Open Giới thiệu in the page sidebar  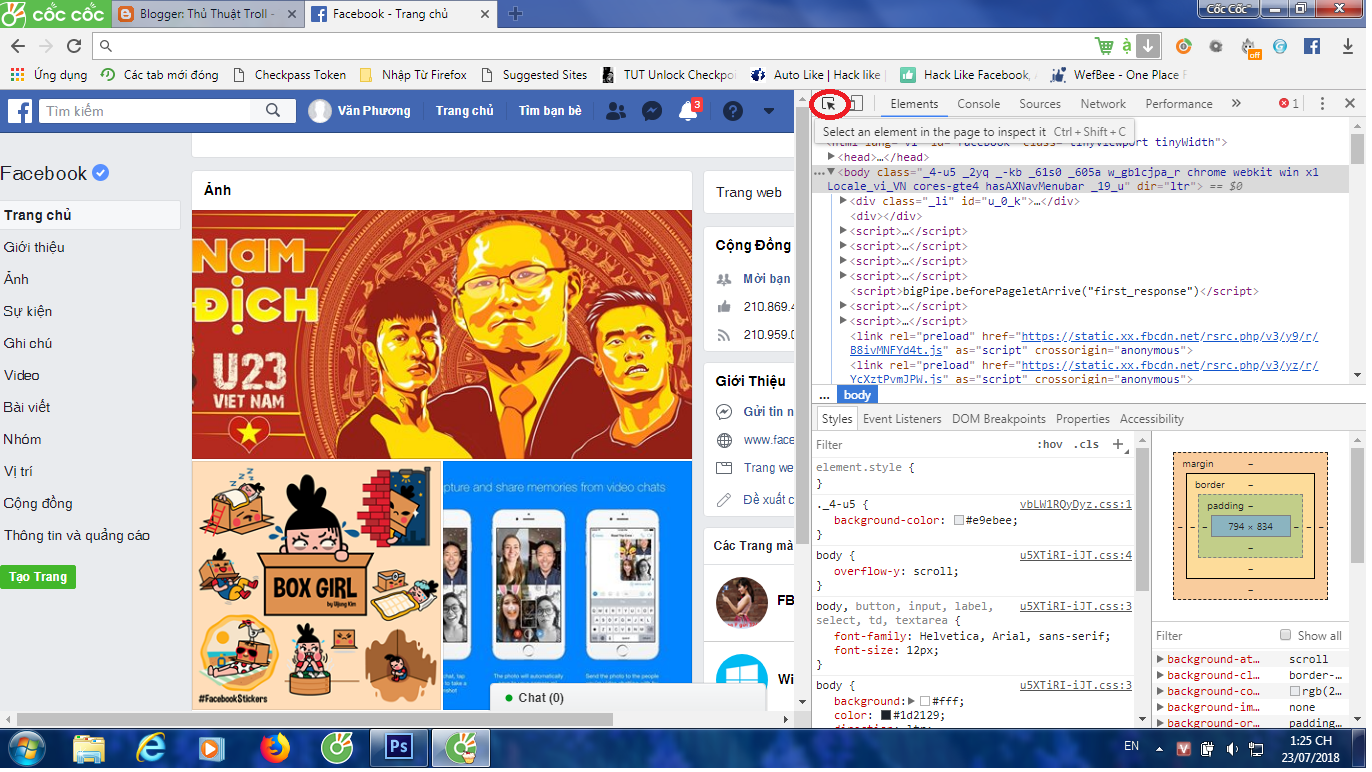[34, 247]
